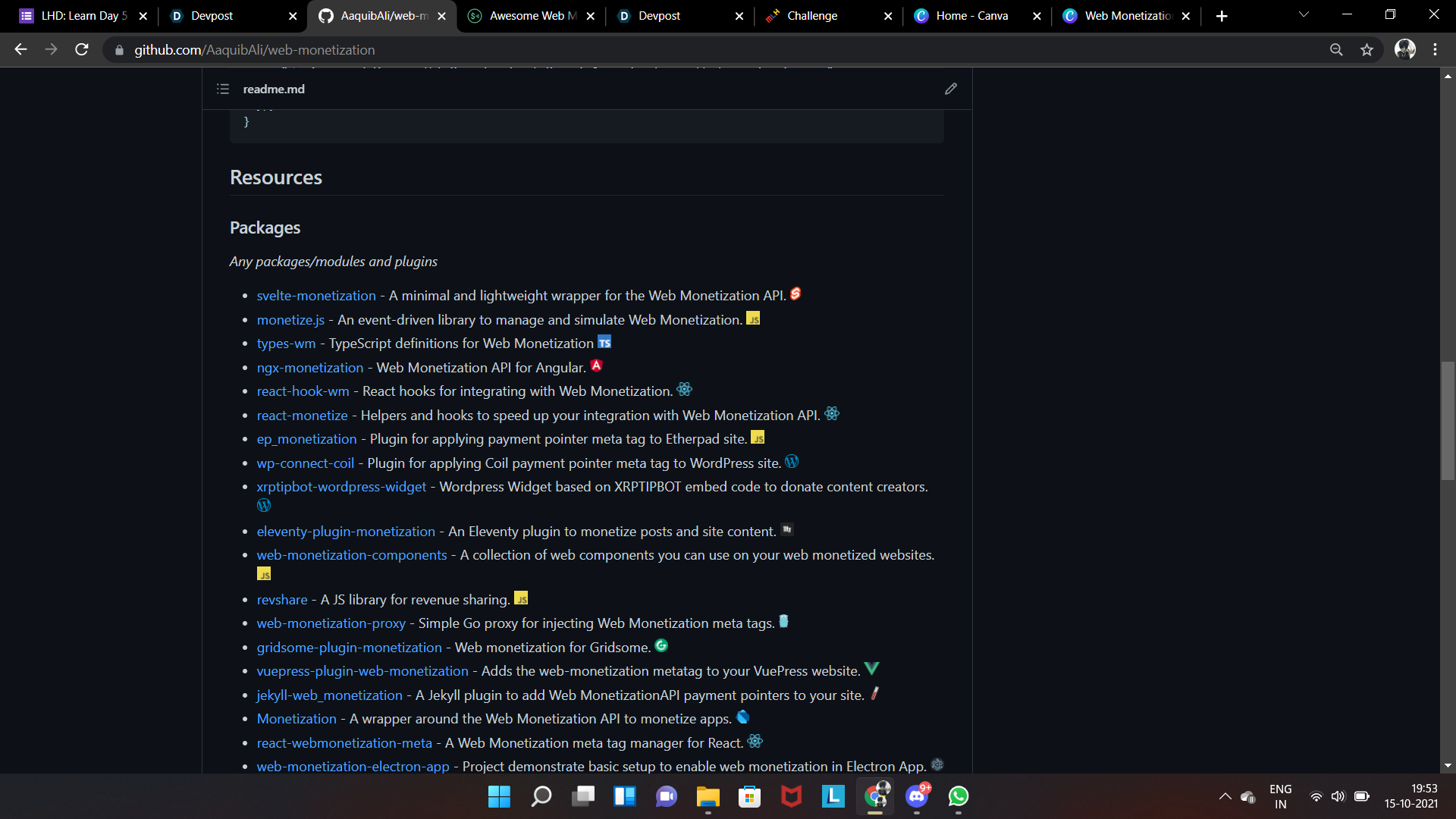Switch to the Home - Canva tab
The image size is (1456, 819).
click(x=971, y=16)
